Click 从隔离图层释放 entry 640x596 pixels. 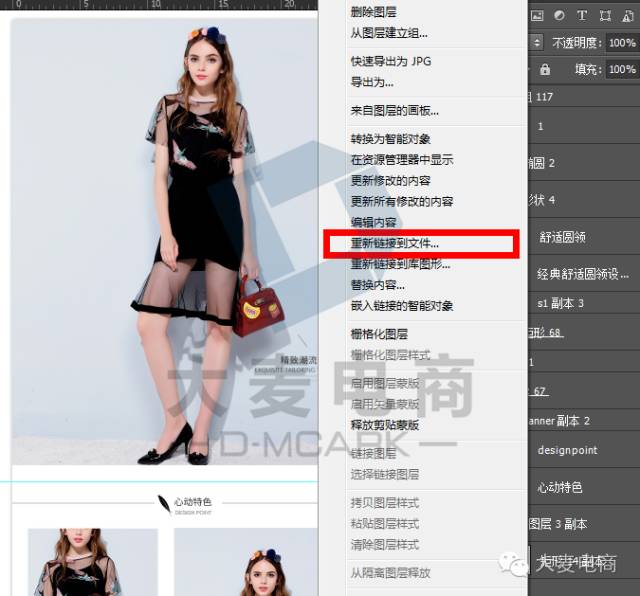pyautogui.click(x=391, y=573)
